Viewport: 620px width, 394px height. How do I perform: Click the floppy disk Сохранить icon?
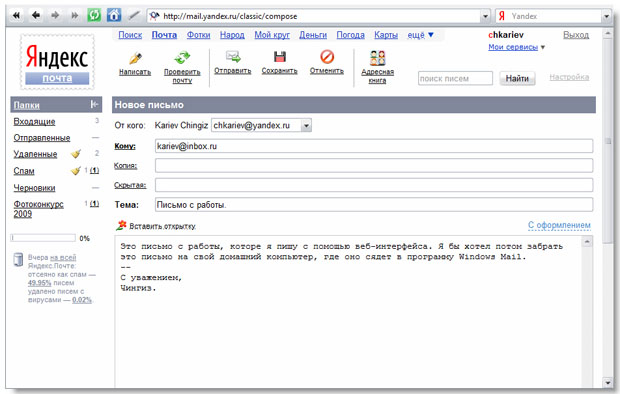pyautogui.click(x=280, y=57)
